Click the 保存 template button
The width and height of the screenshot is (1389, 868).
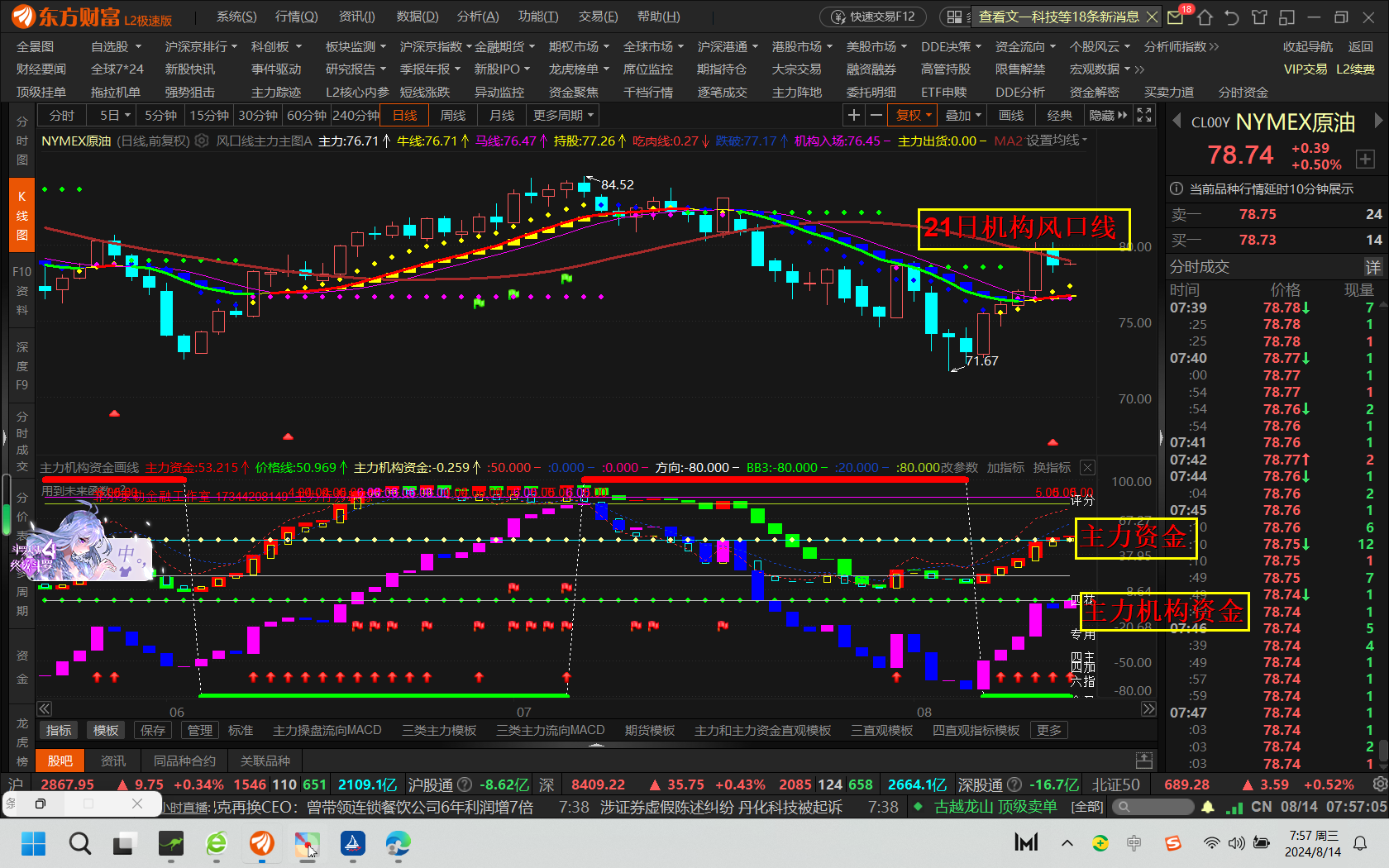coord(153,731)
